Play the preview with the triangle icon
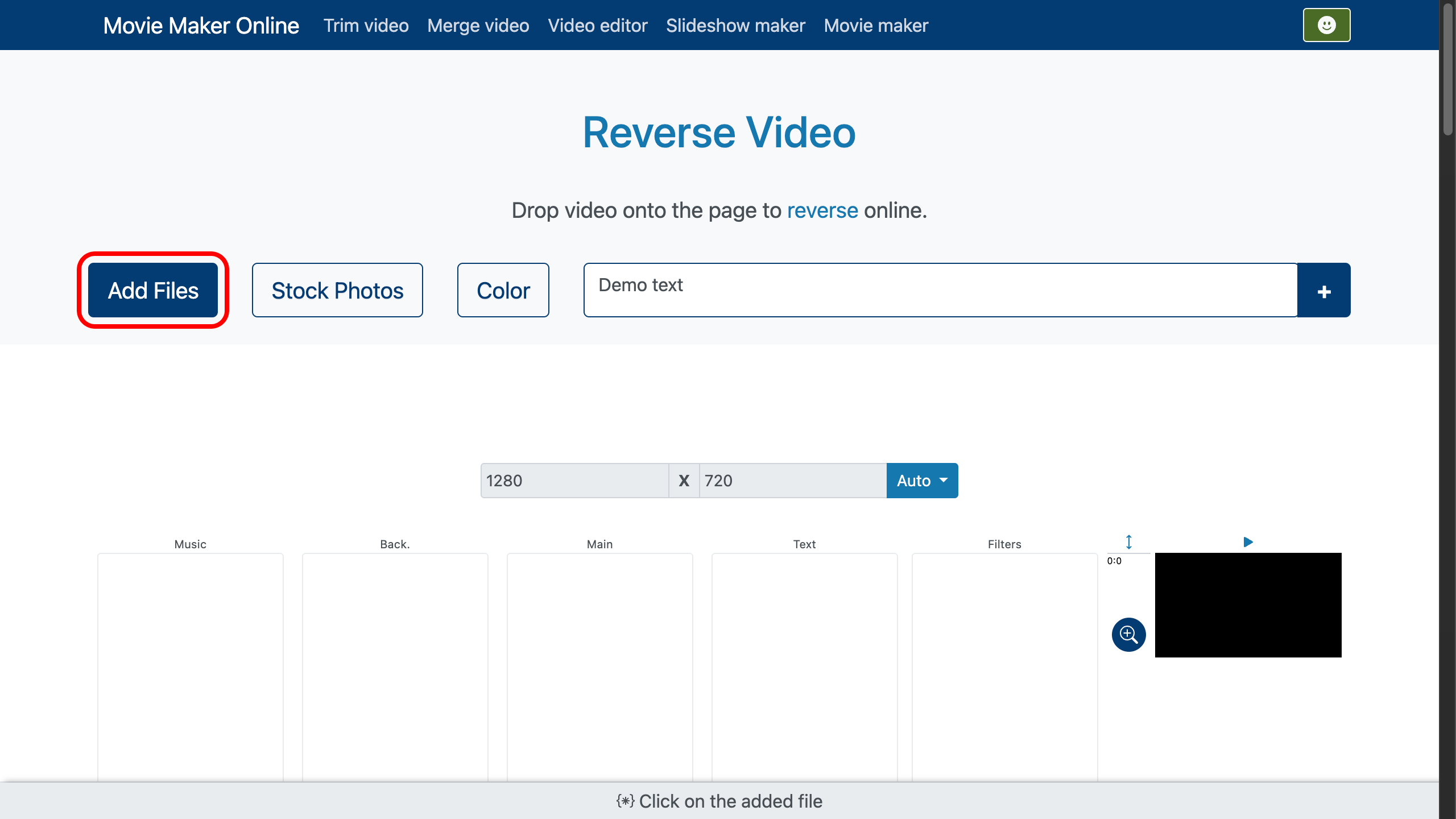The height and width of the screenshot is (819, 1456). click(x=1248, y=542)
